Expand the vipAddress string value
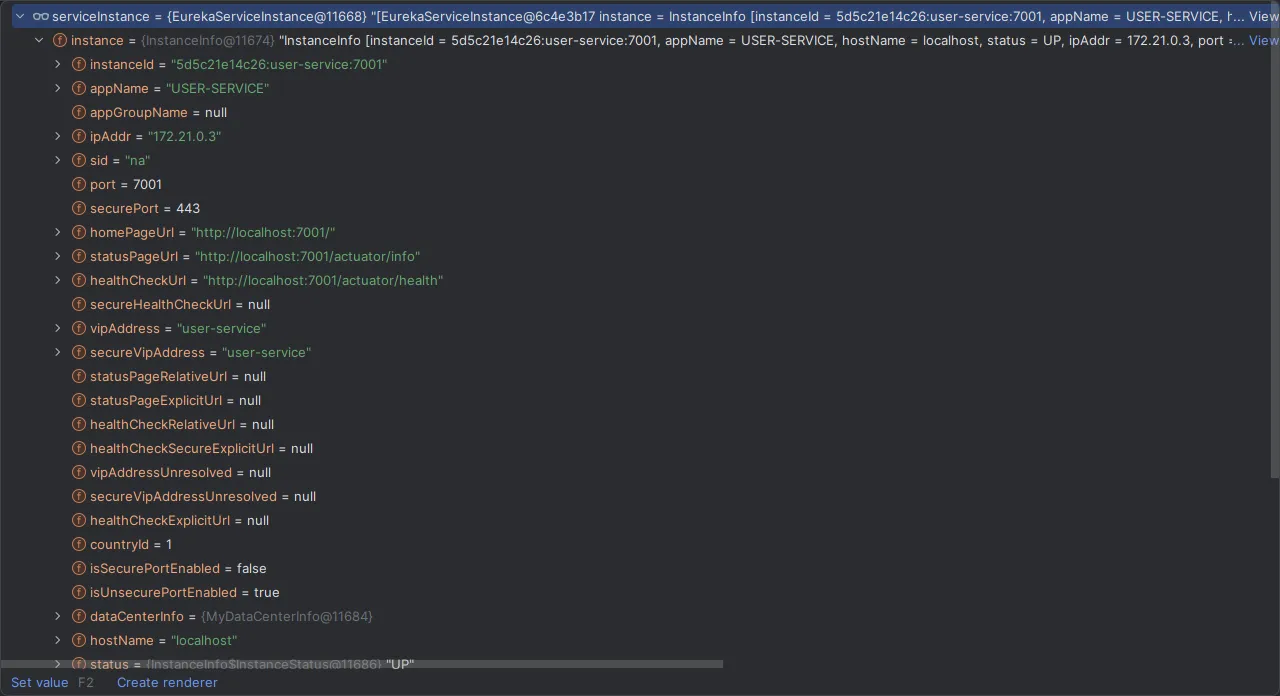This screenshot has height=696, width=1280. tap(58, 328)
